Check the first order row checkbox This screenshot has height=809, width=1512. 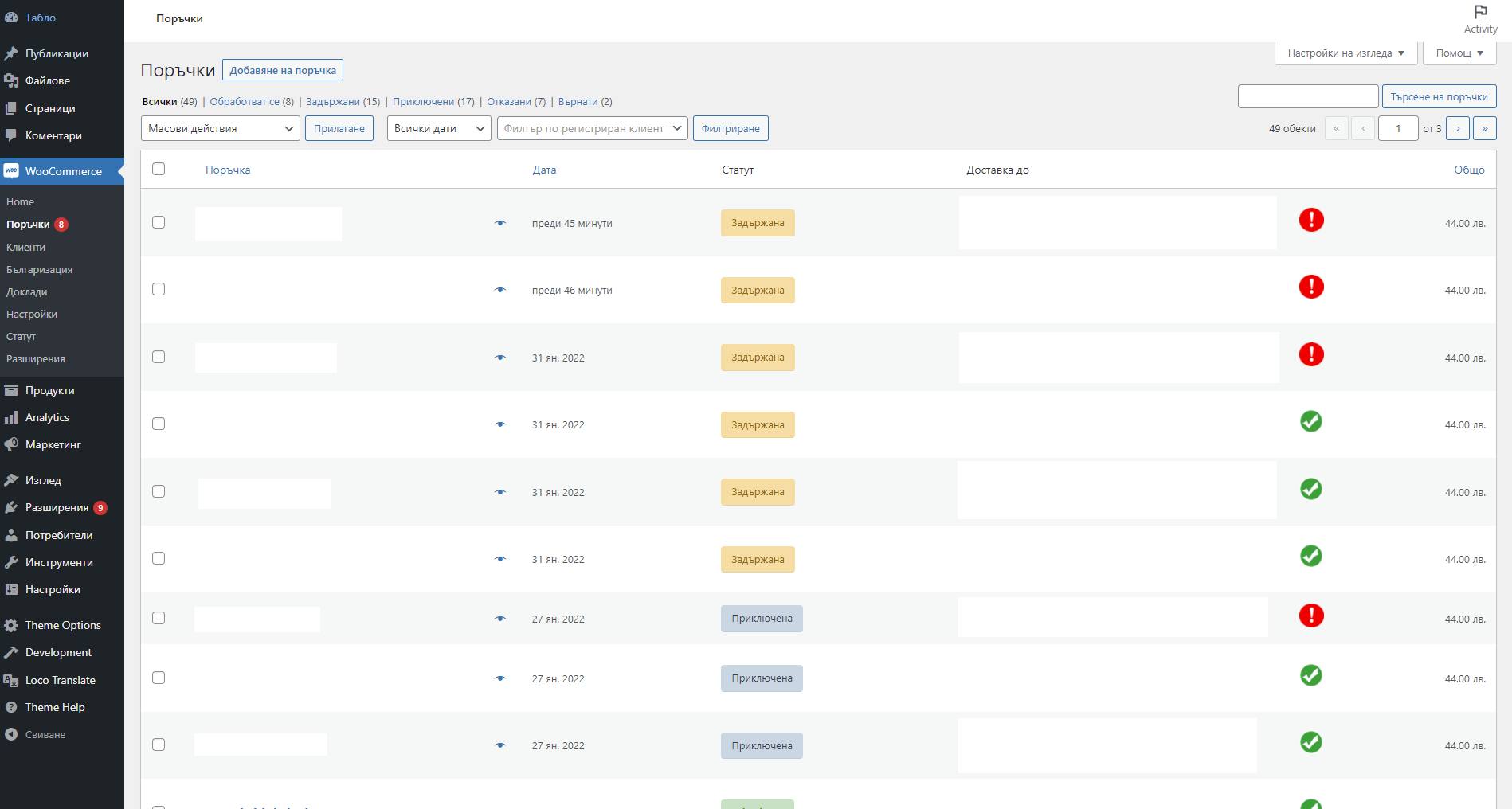(x=159, y=222)
